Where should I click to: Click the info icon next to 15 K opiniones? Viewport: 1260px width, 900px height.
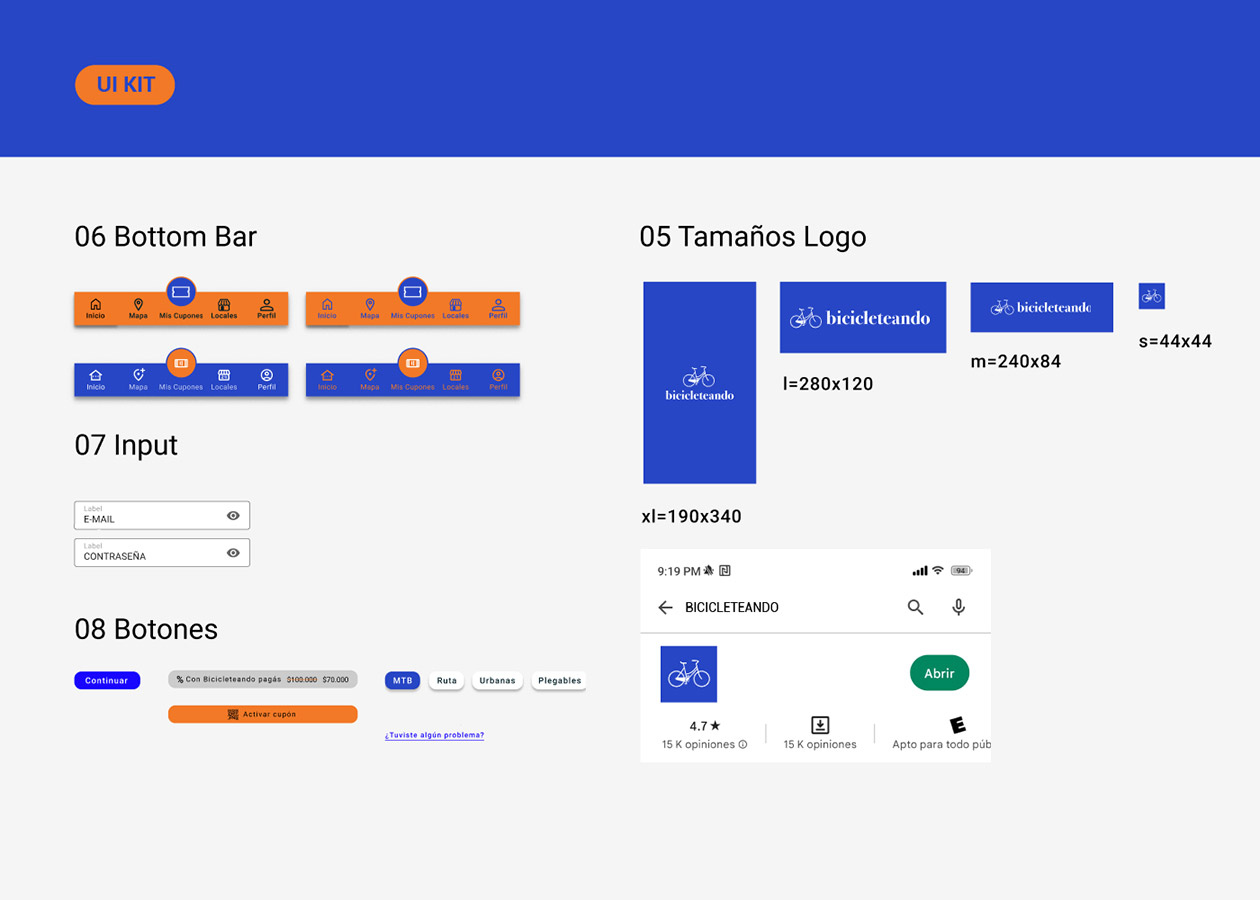(x=742, y=745)
